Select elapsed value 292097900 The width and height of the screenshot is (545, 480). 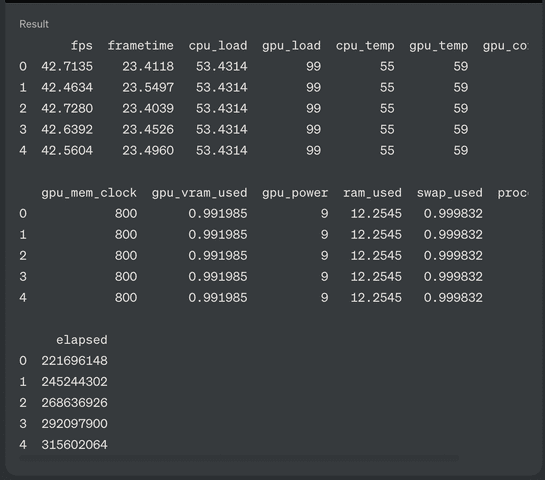[x=74, y=424]
